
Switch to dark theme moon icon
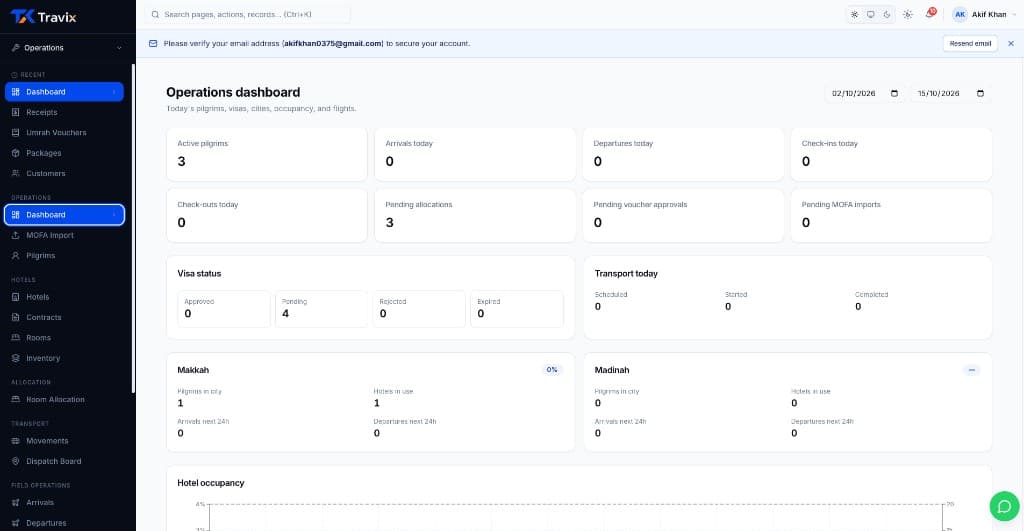coord(887,14)
